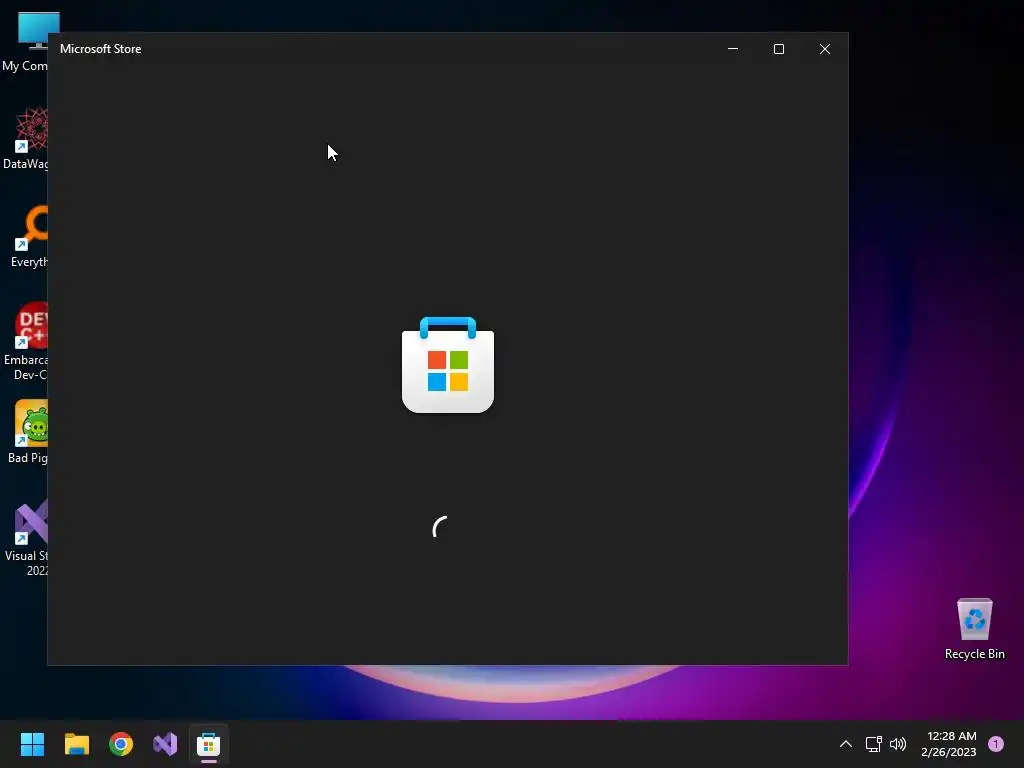Select the Microsoft Store taskbar icon
1024x768 pixels.
click(209, 744)
